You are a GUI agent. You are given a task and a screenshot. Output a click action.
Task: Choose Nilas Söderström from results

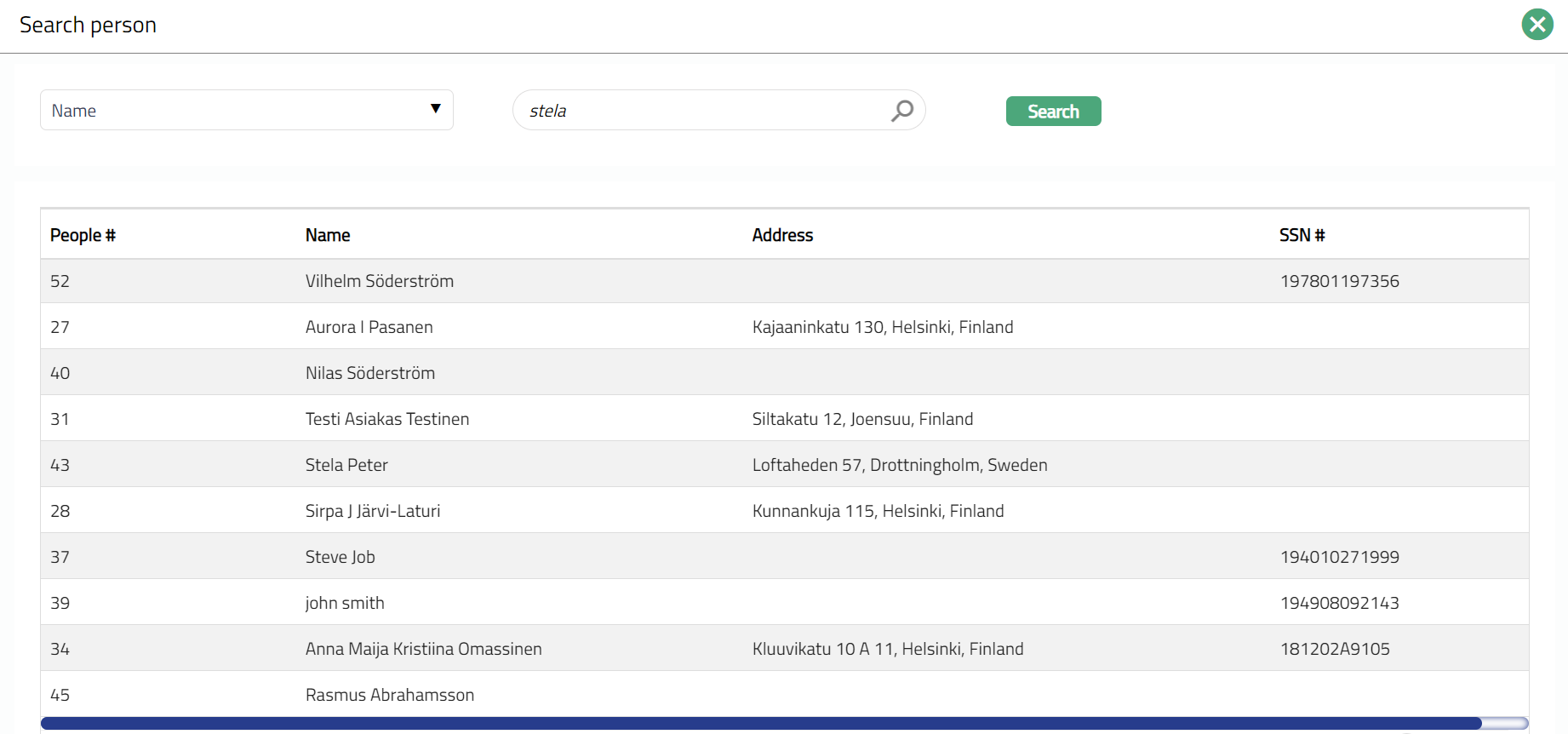[x=370, y=373]
